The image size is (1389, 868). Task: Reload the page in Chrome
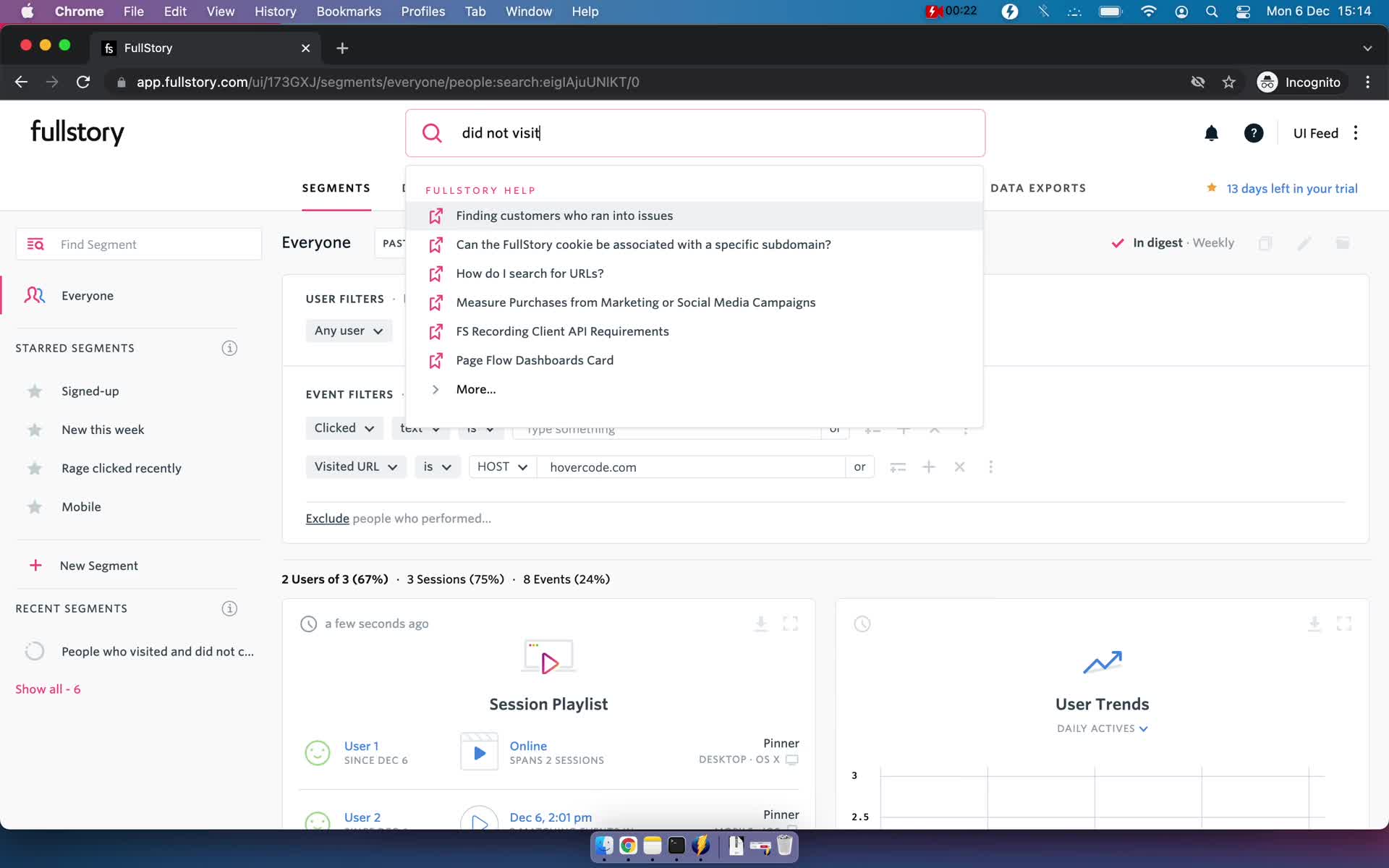pyautogui.click(x=83, y=82)
